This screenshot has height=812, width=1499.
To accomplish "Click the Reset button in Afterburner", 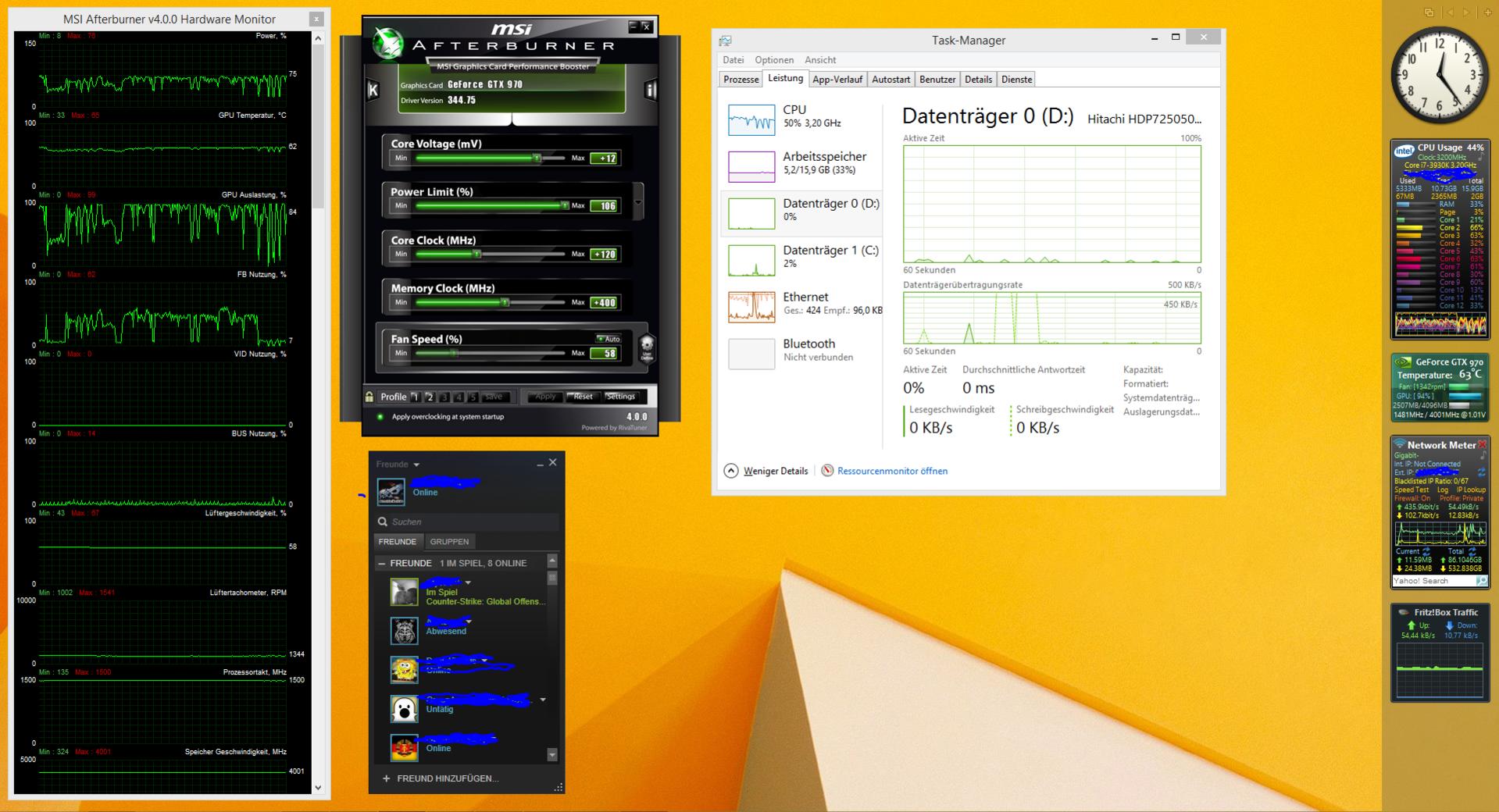I will click(x=583, y=397).
